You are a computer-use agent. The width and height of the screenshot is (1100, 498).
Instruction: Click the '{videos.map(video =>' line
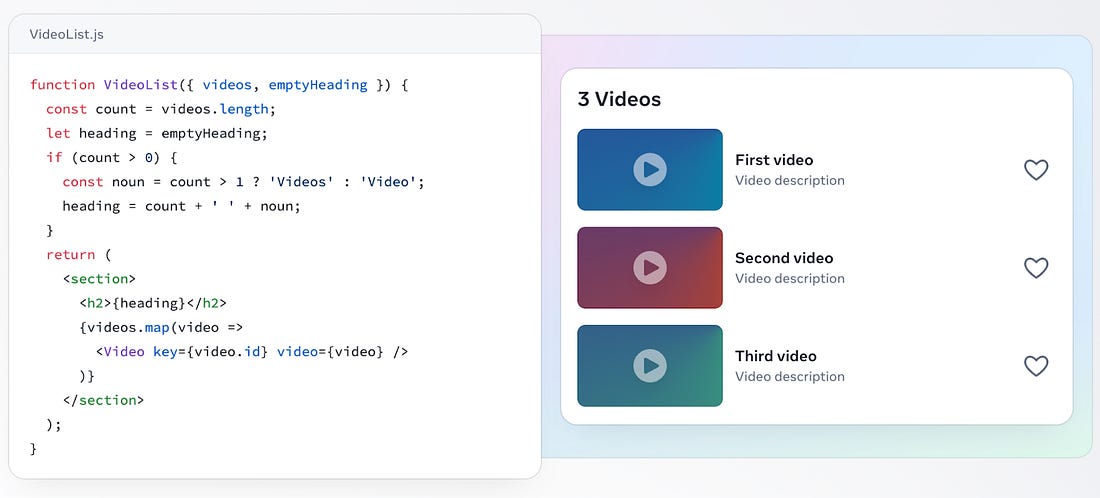(x=161, y=328)
